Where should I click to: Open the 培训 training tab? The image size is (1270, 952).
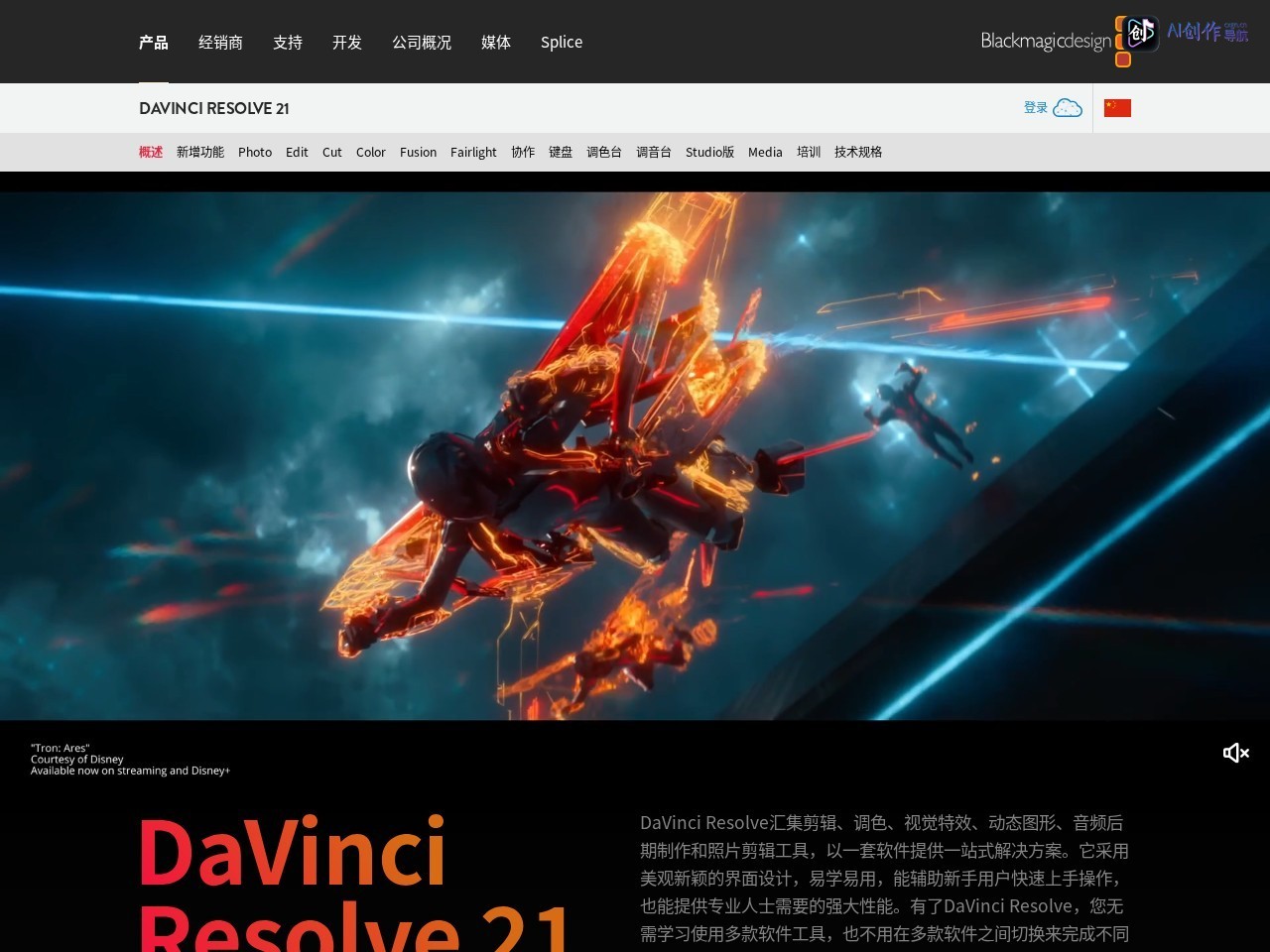809,152
